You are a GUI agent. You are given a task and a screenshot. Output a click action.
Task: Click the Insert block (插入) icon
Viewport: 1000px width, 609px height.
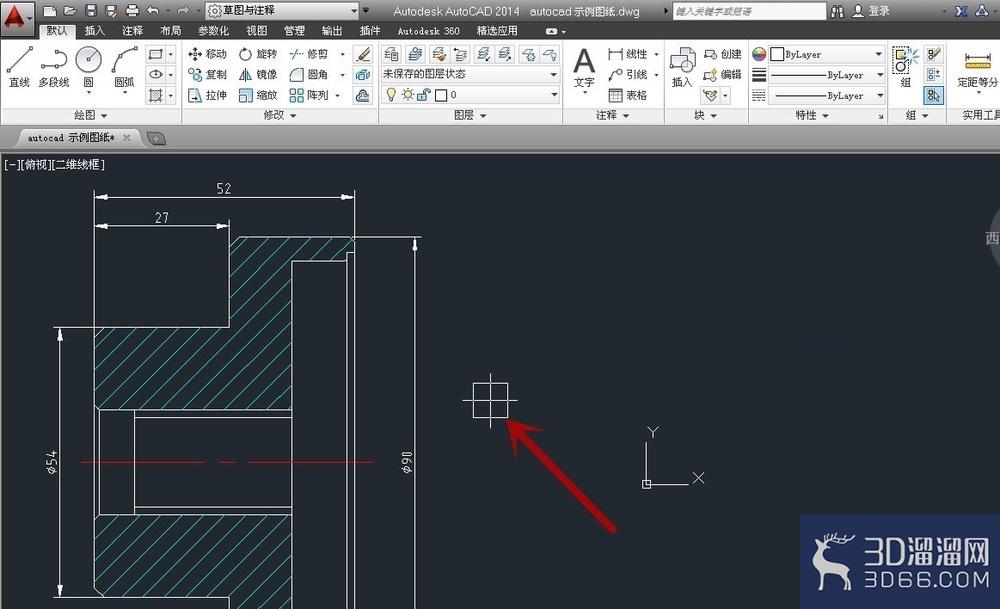click(x=682, y=67)
